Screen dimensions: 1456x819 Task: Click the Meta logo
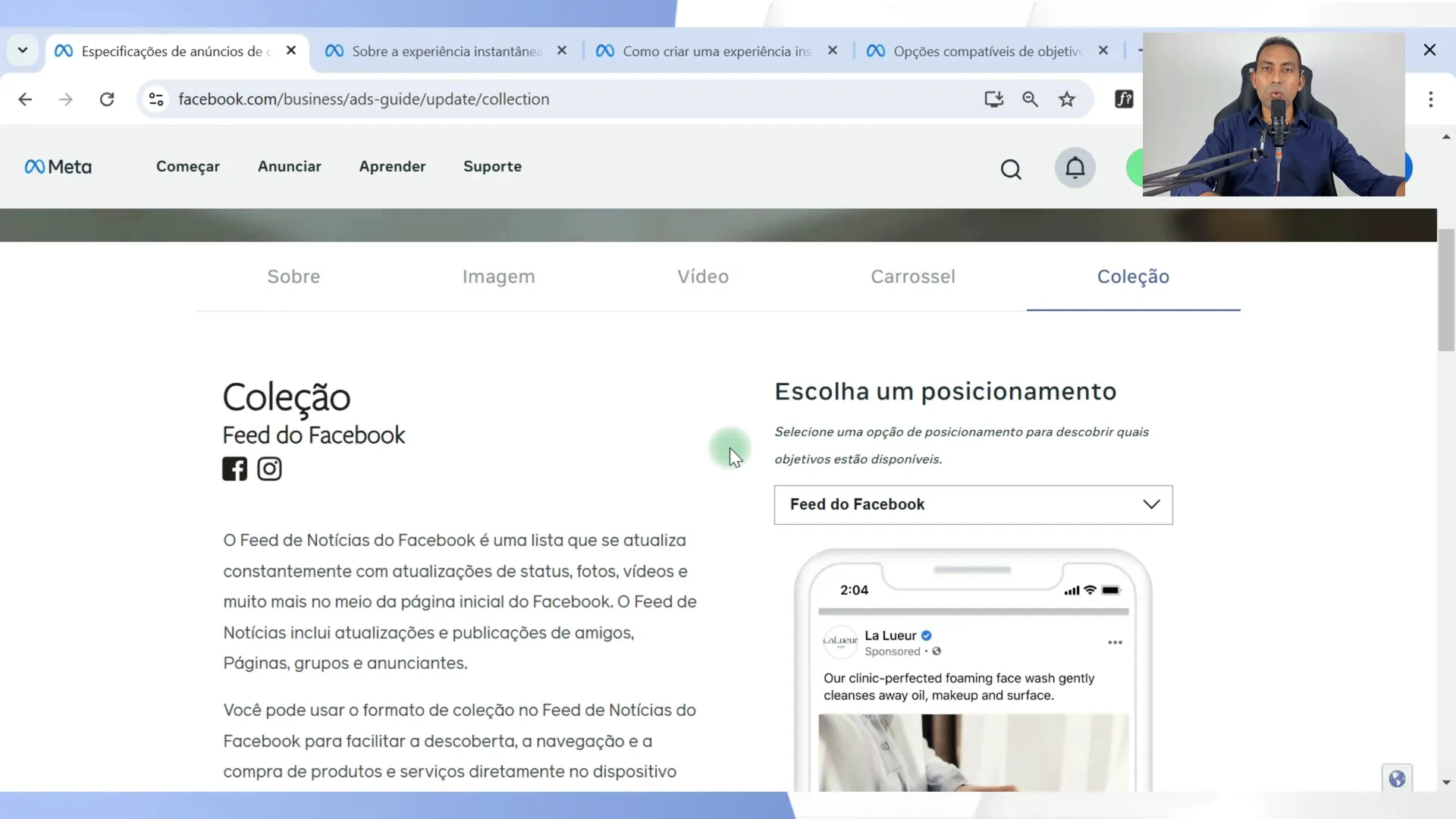tap(58, 167)
